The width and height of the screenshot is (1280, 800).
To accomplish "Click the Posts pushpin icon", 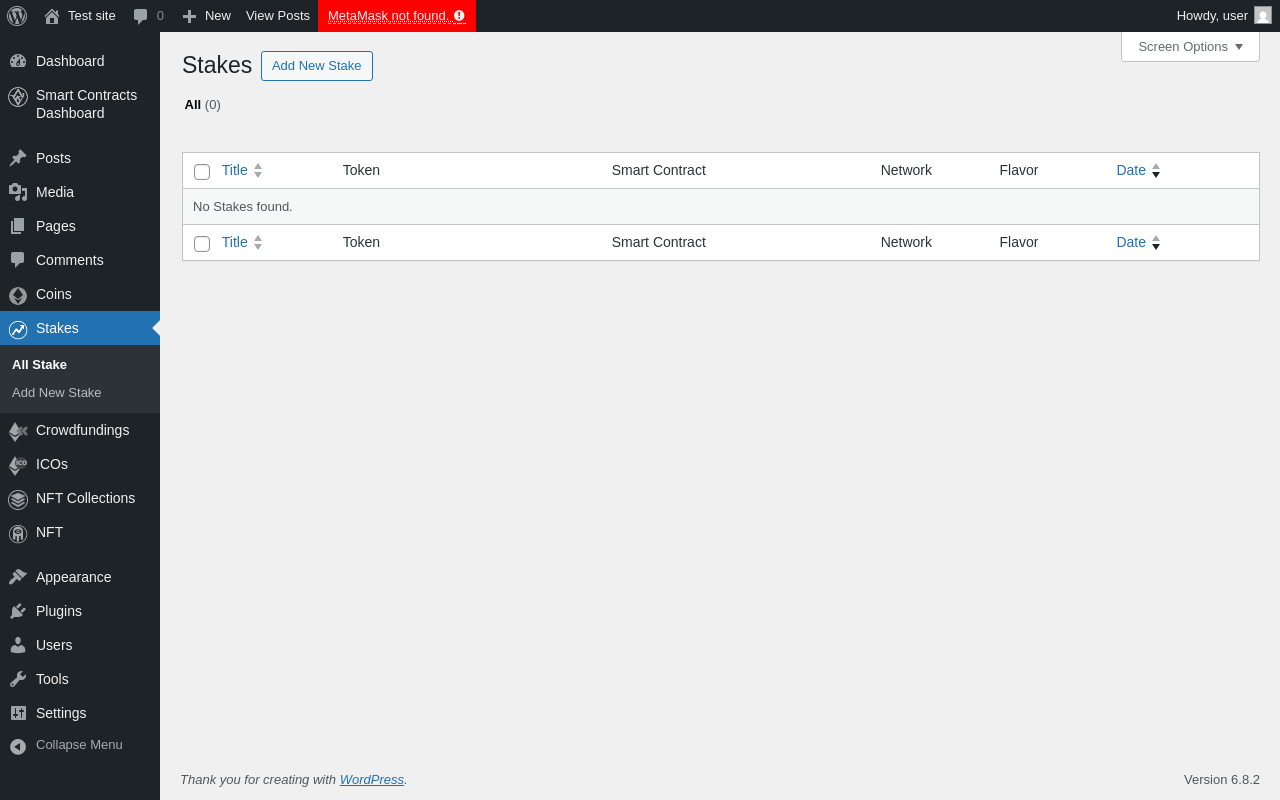I will (x=18, y=158).
